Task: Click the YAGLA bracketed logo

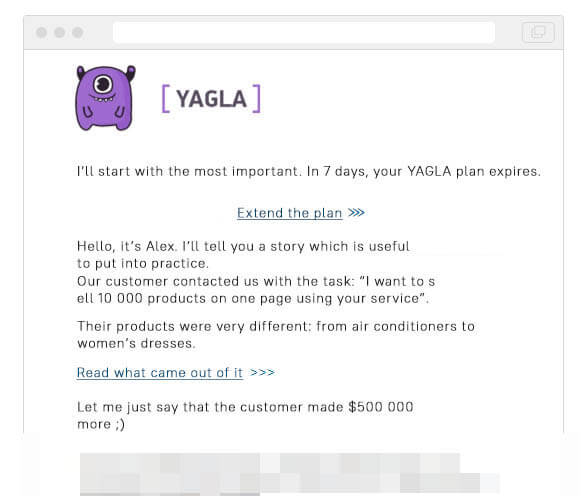Action: point(211,99)
